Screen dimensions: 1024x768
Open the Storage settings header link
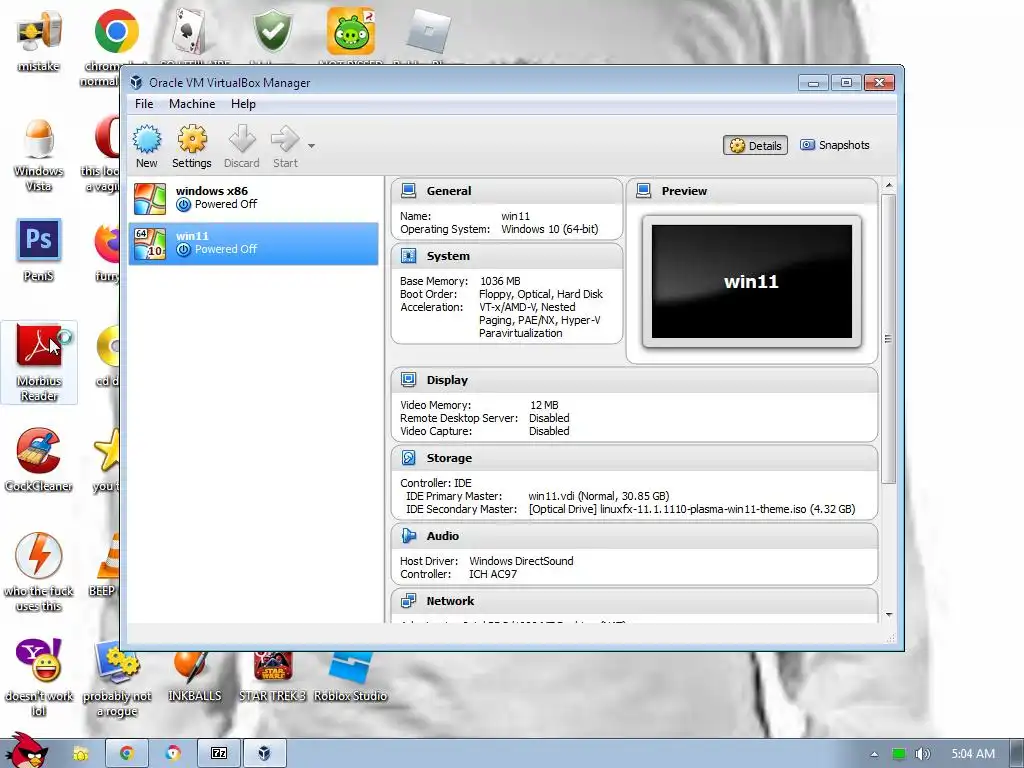click(x=449, y=458)
